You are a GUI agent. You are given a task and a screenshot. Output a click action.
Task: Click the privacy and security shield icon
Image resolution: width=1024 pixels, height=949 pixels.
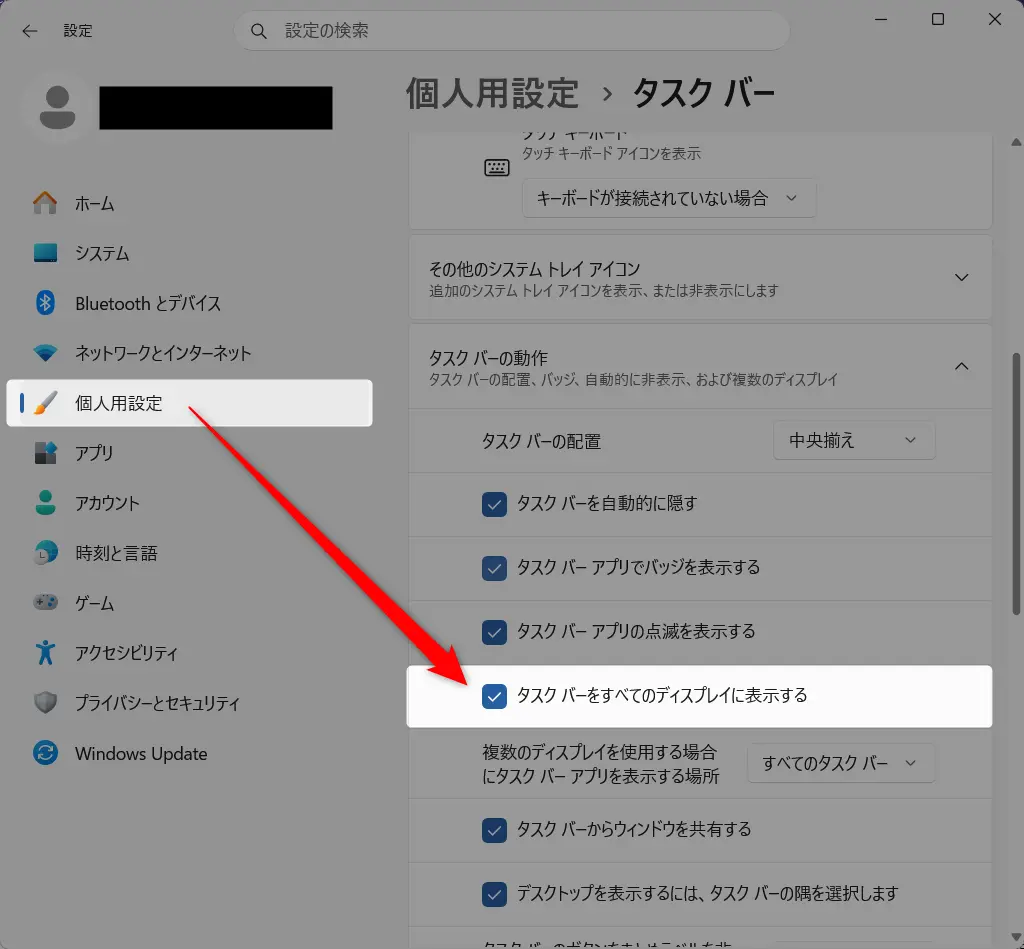[45, 703]
